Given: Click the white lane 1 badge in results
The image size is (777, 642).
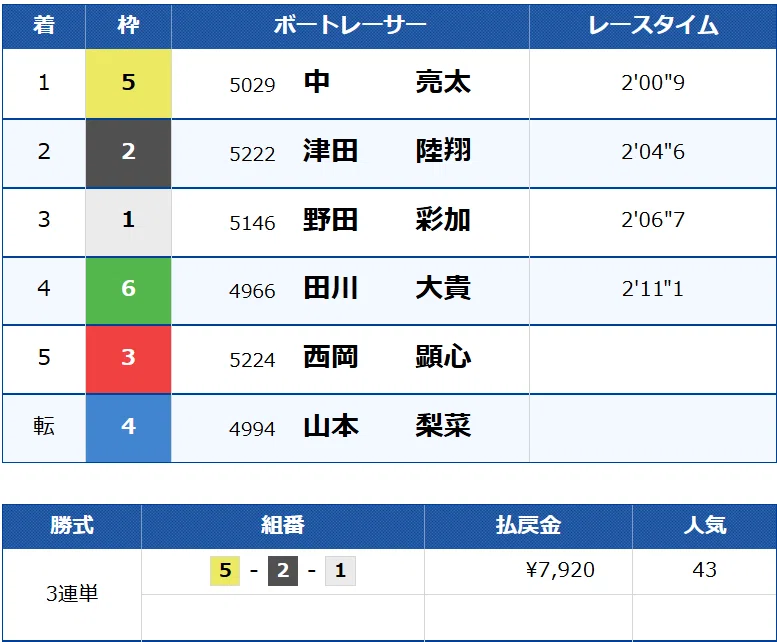Looking at the screenshot, I should click(128, 221).
